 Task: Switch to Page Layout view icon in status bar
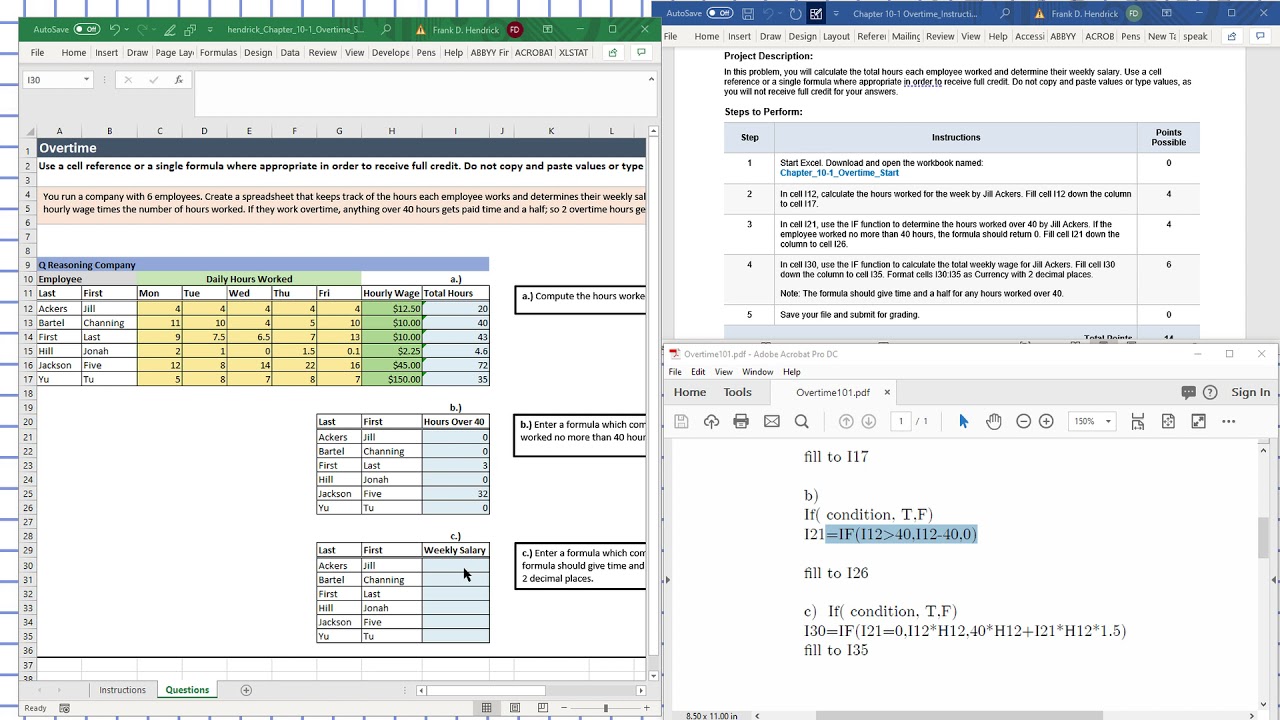point(515,708)
